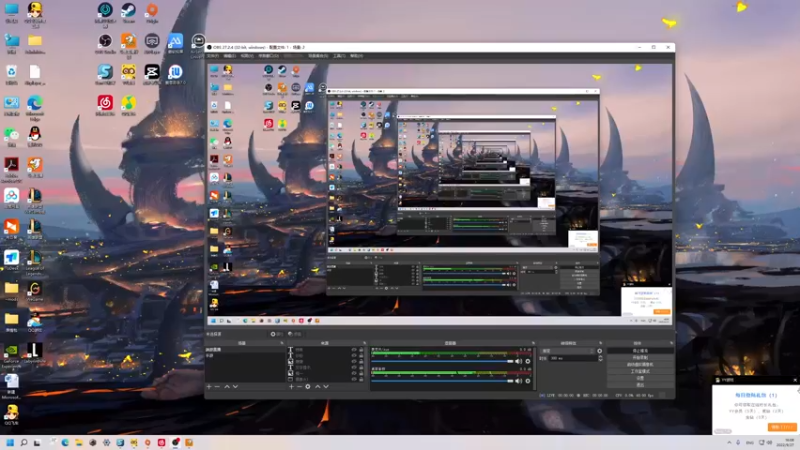Open the Scene Collection (场景集合) menu

318,56
